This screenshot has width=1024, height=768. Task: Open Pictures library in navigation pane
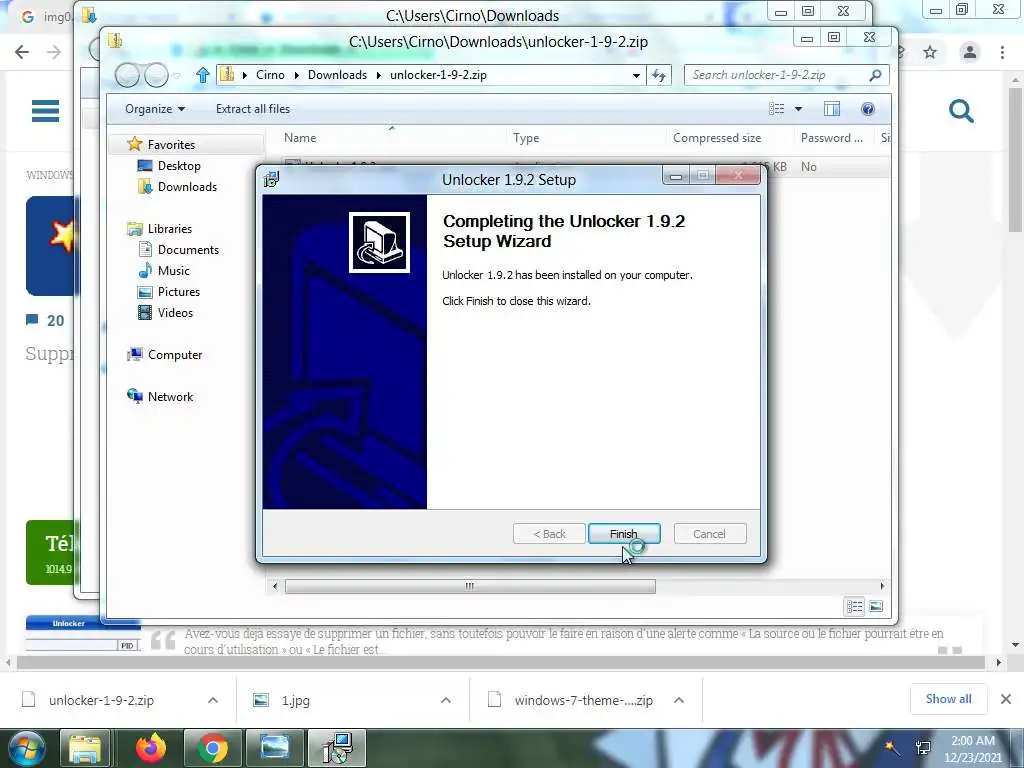point(179,292)
